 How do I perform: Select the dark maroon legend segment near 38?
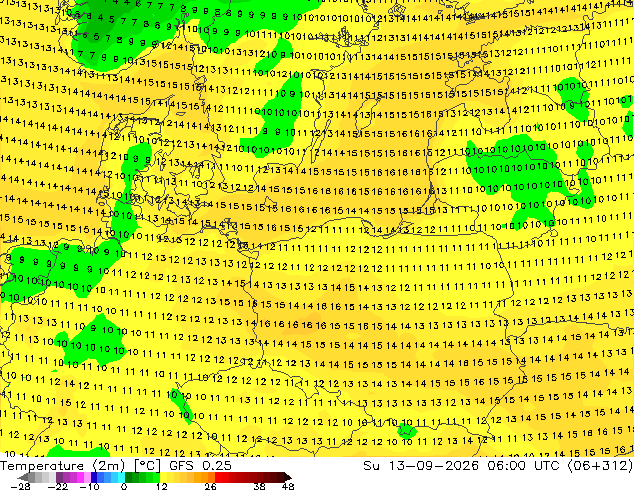(260, 477)
